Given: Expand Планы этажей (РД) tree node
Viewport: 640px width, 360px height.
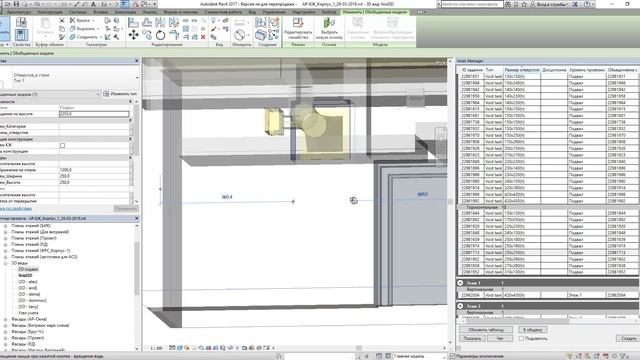Looking at the screenshot, I should (x=5, y=244).
